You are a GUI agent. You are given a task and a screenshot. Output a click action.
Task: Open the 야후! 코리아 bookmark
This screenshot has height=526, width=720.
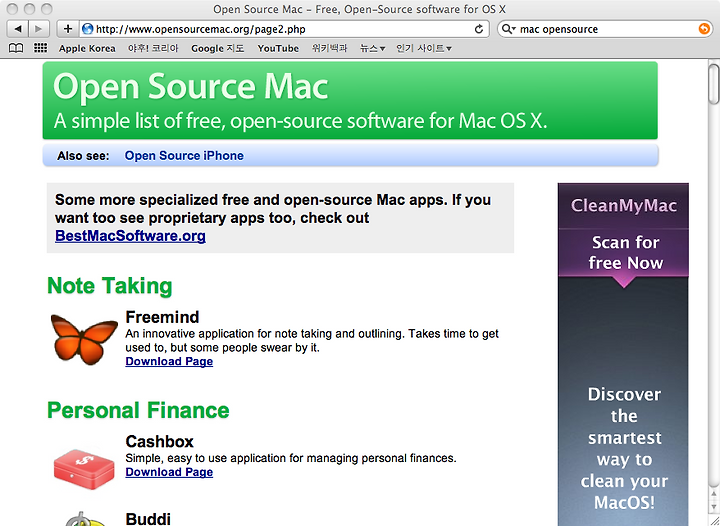click(153, 48)
